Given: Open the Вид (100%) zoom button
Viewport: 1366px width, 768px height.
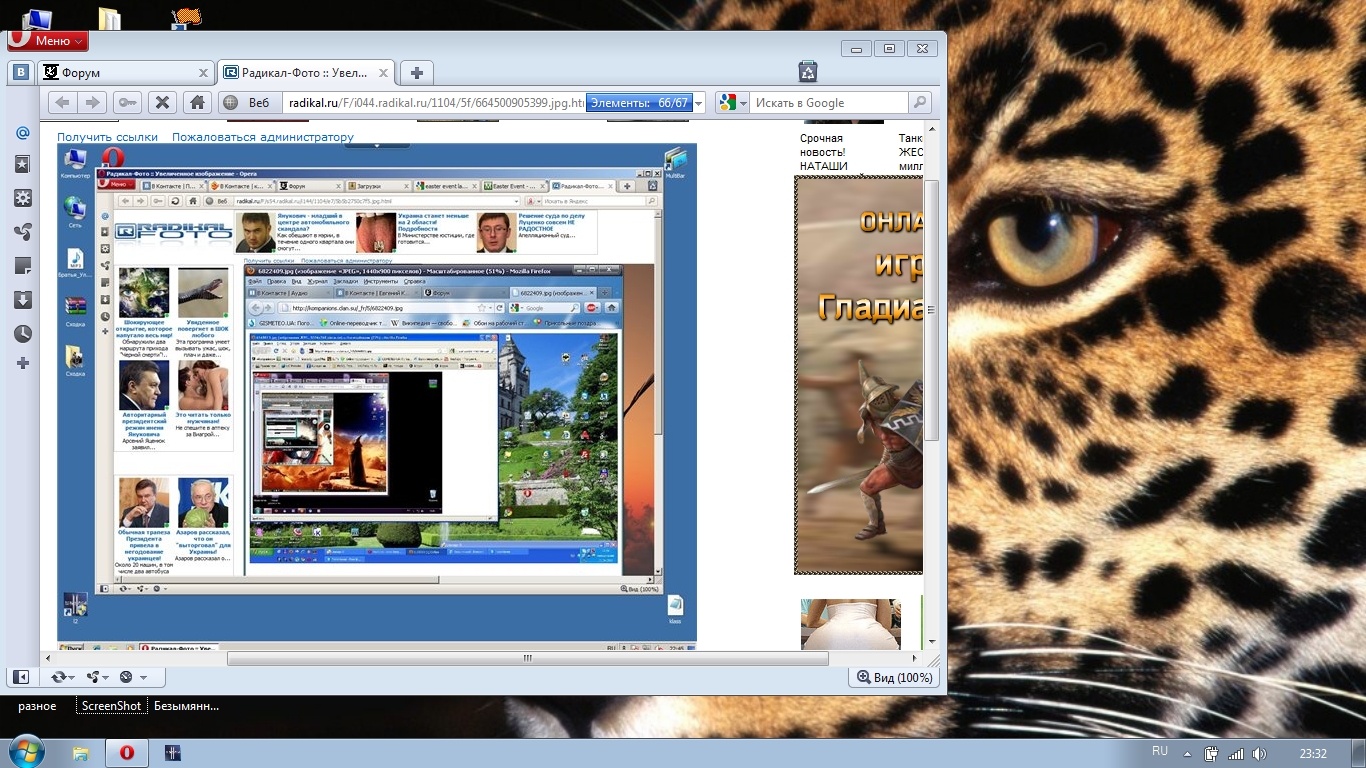Looking at the screenshot, I should tap(893, 677).
